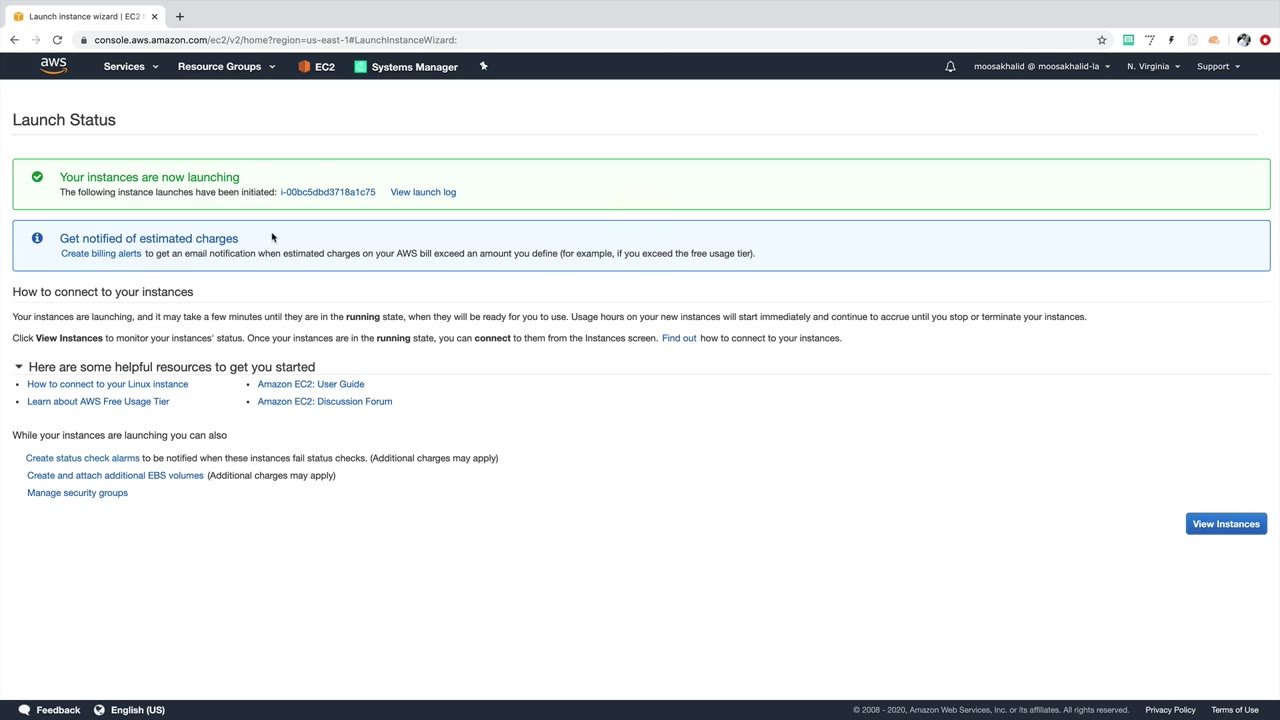Open the AWS notifications bell

950,67
